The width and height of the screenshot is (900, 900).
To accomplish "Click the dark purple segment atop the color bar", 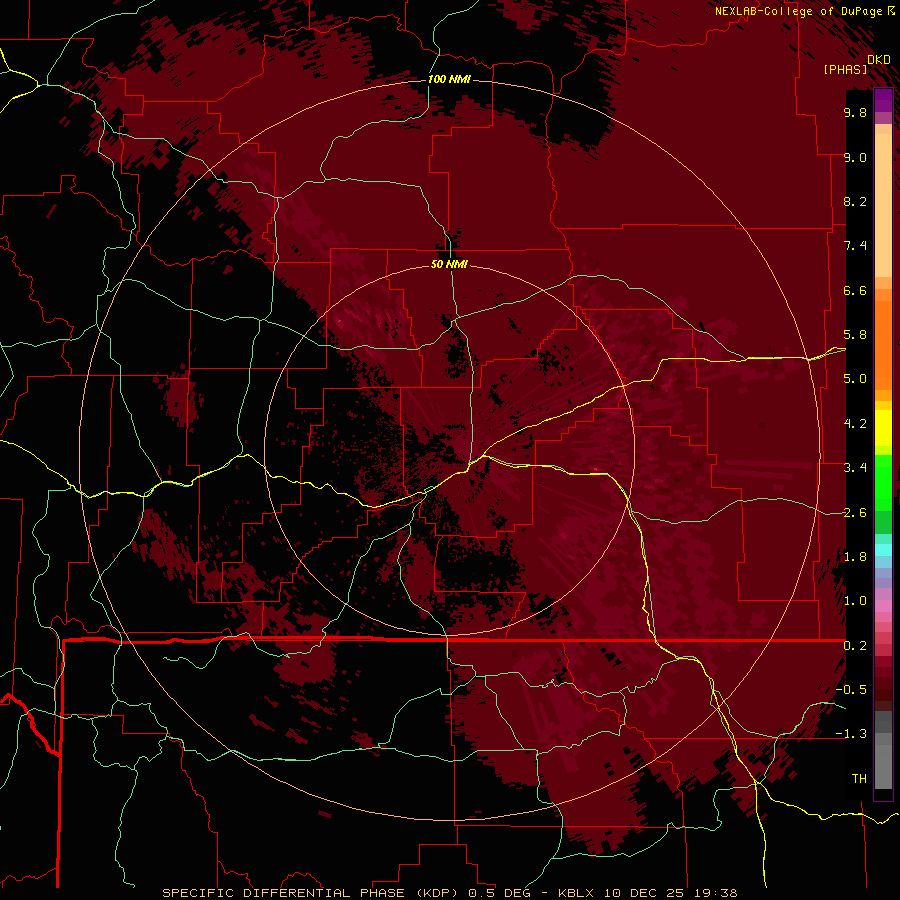I will pyautogui.click(x=883, y=100).
